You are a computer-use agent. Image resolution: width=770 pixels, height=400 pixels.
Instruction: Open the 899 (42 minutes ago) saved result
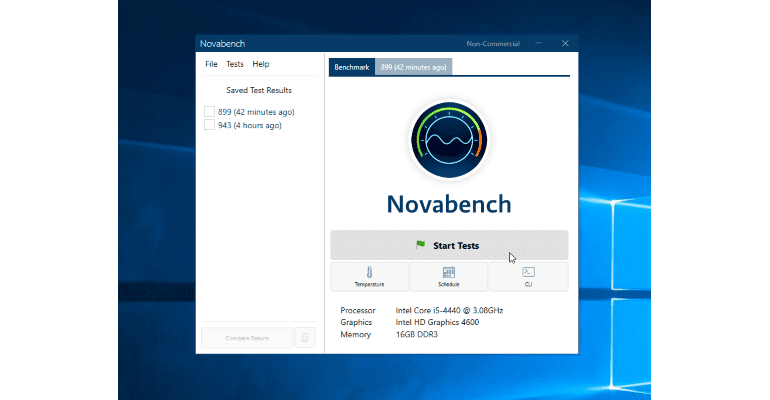coord(256,112)
